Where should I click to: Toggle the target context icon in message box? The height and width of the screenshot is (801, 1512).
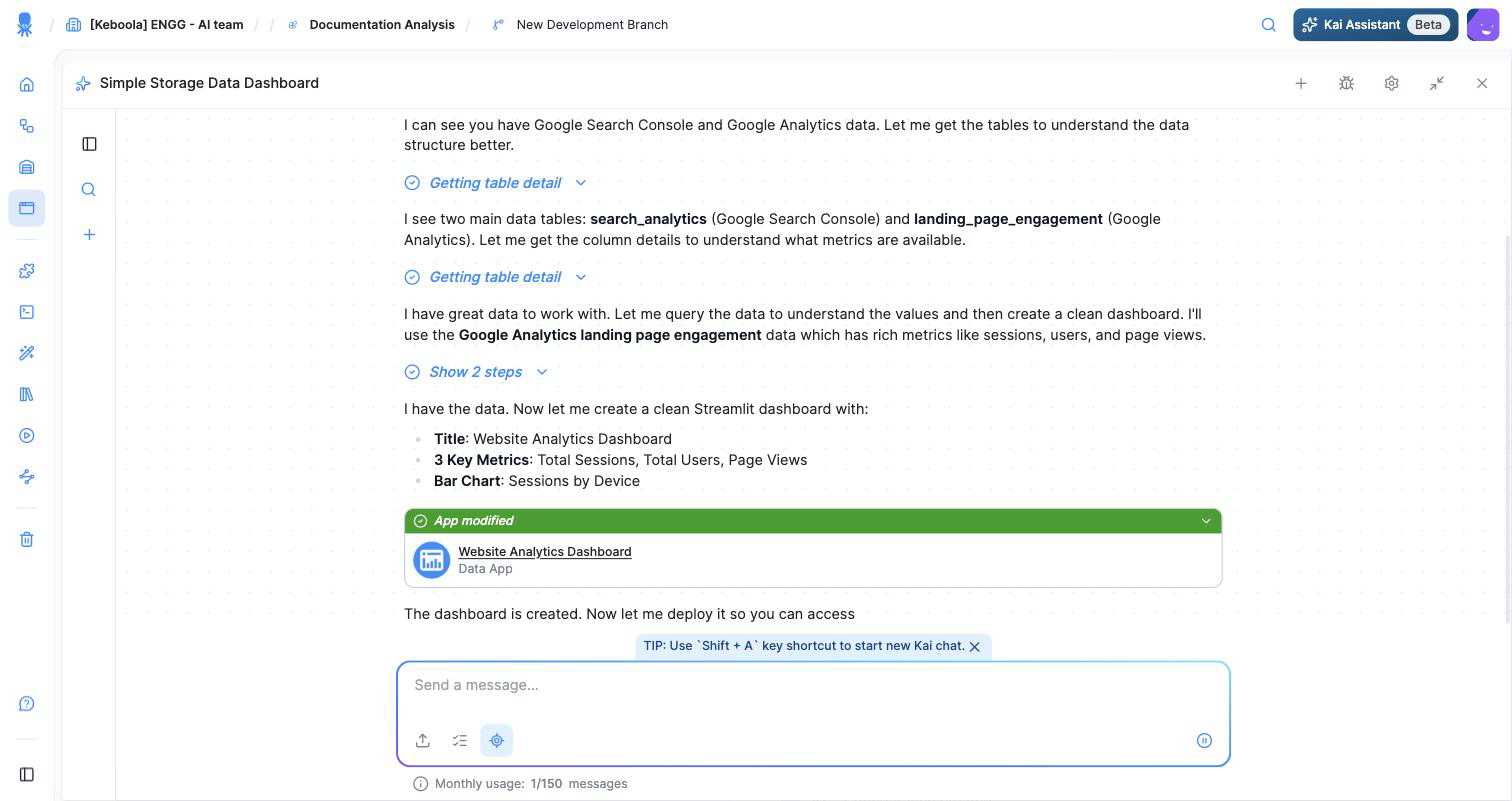pos(497,741)
